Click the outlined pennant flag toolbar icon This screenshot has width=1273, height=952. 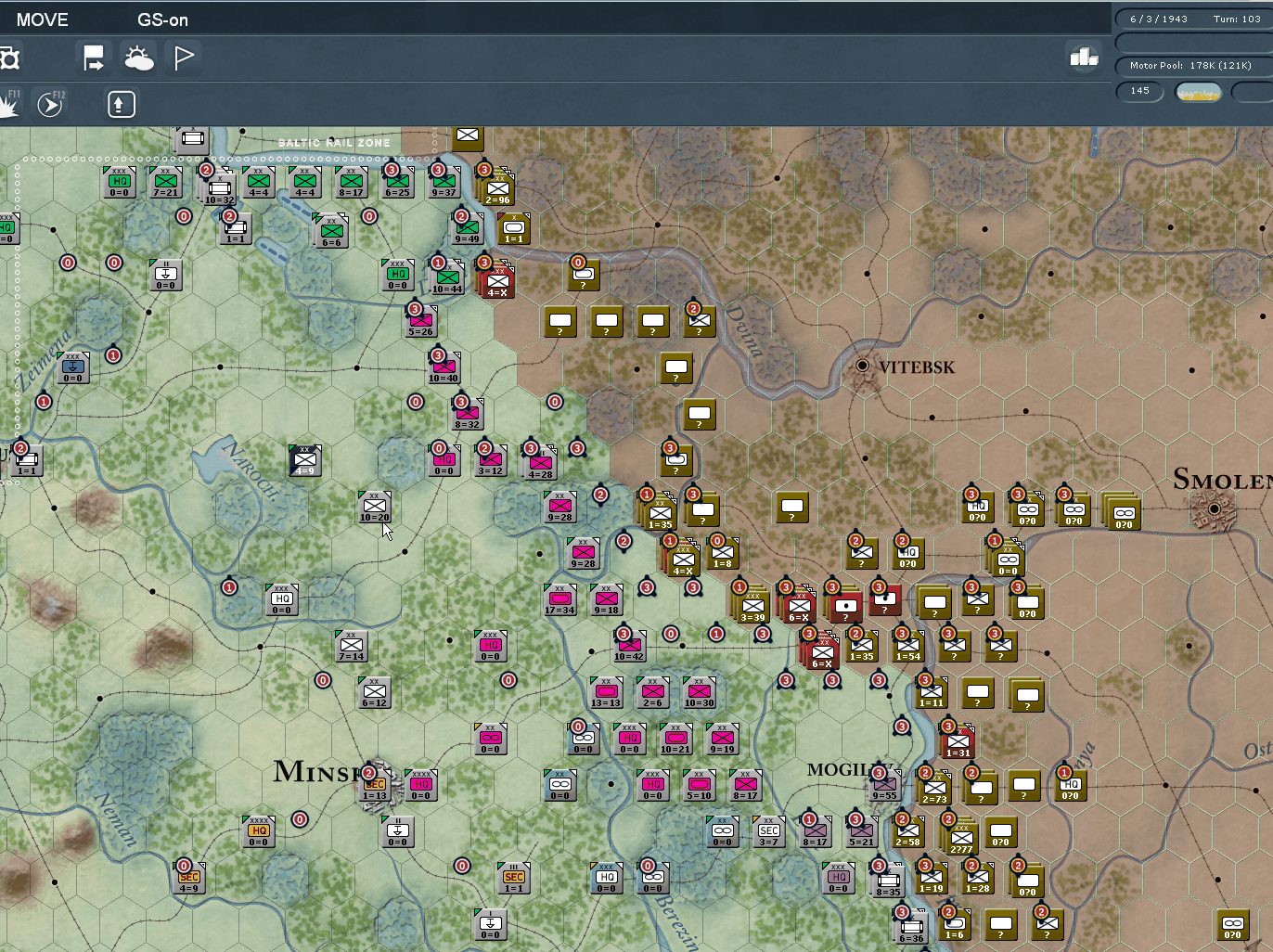[x=185, y=58]
